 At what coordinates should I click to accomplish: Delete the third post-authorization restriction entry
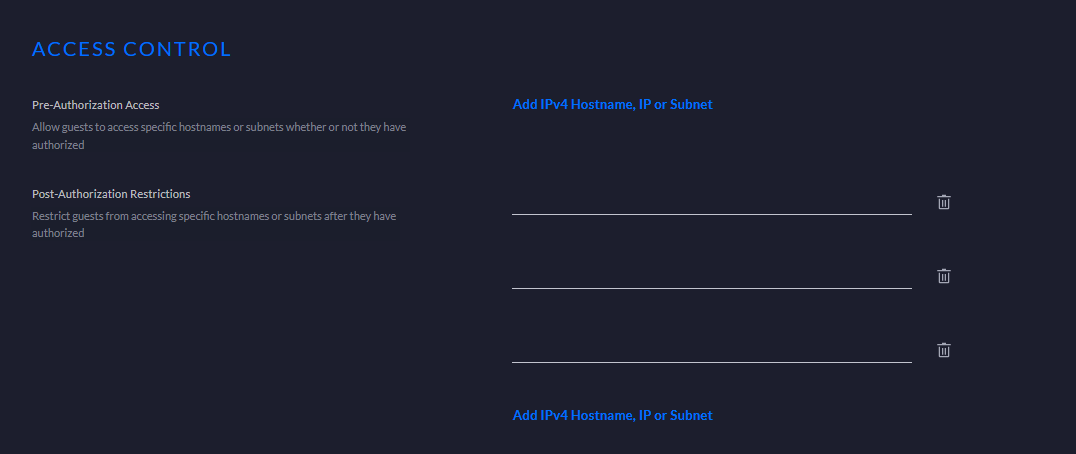(943, 350)
